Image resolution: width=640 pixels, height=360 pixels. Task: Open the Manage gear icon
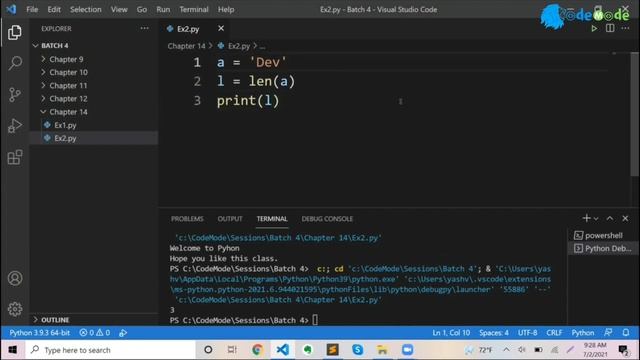(x=15, y=309)
